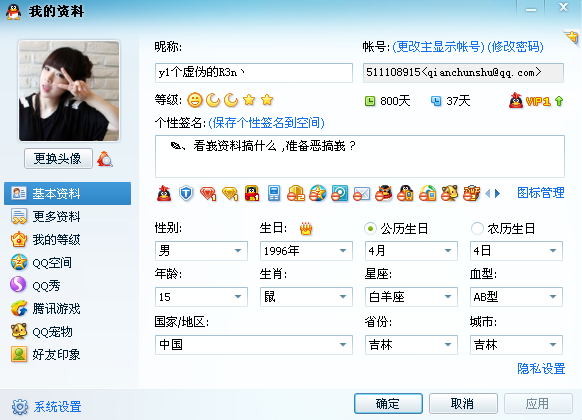
Task: Click the yellow diamond badge icon
Action: click(x=230, y=193)
